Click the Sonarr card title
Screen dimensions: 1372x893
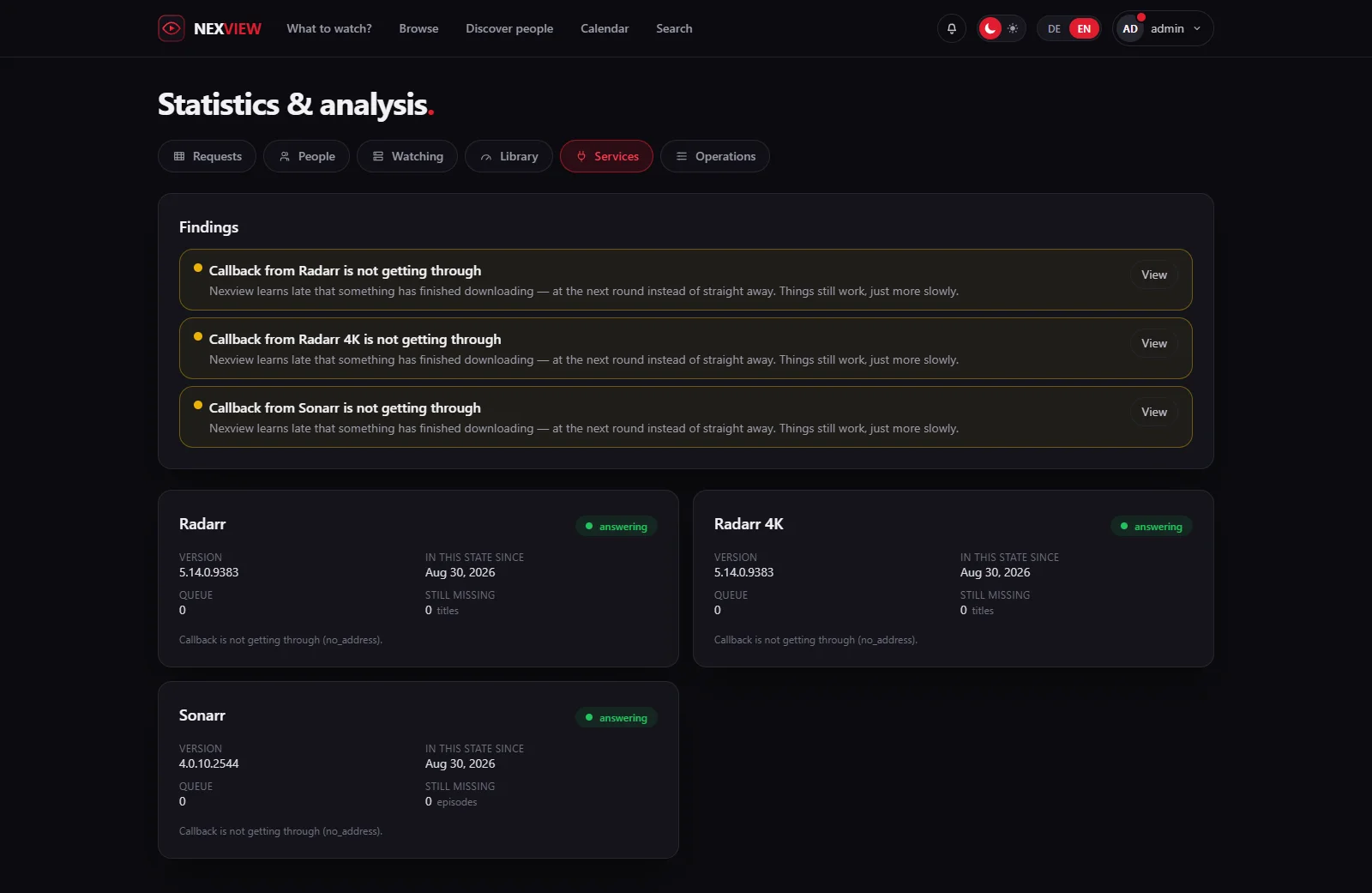[202, 715]
